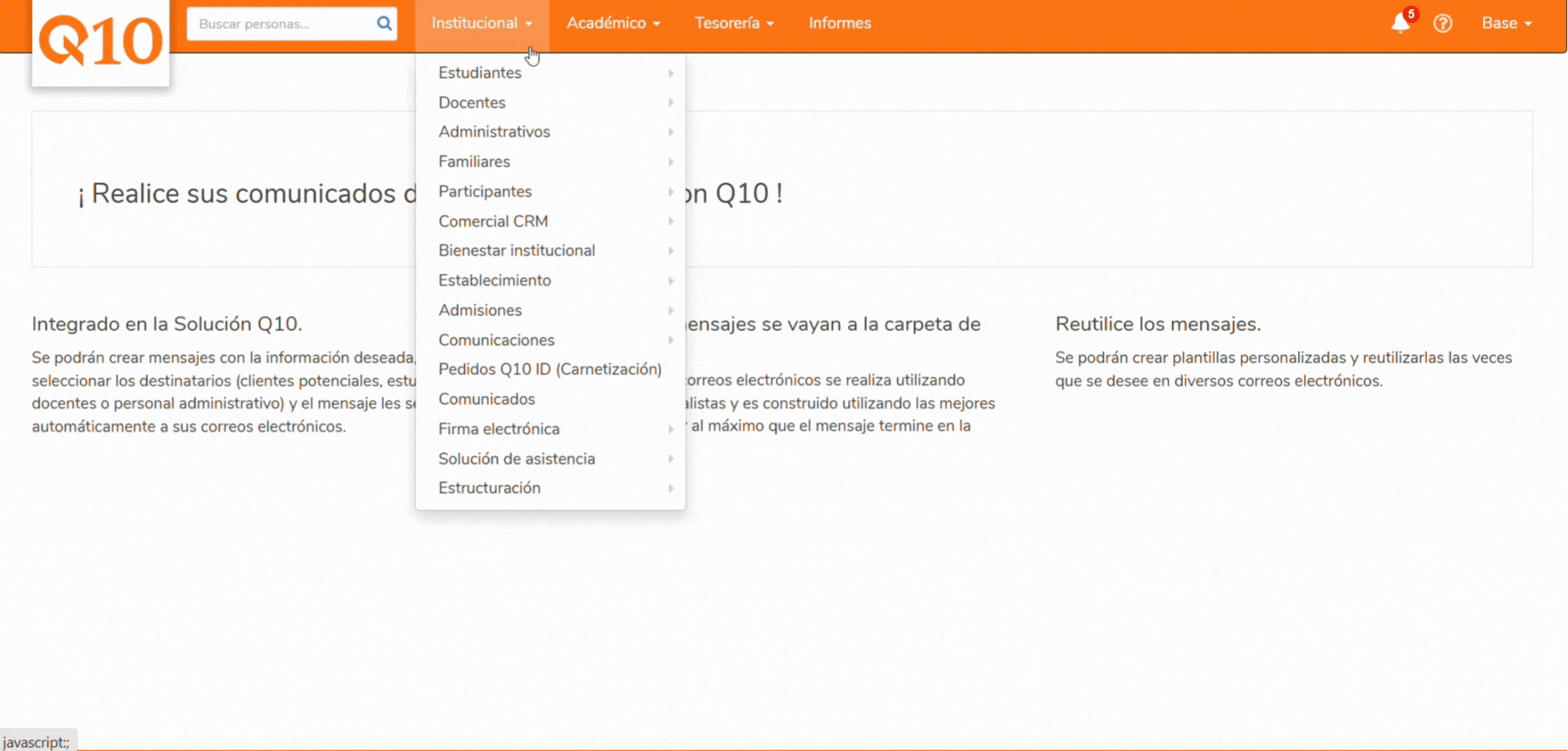Open the Informes section
The image size is (1568, 751).
pos(840,23)
